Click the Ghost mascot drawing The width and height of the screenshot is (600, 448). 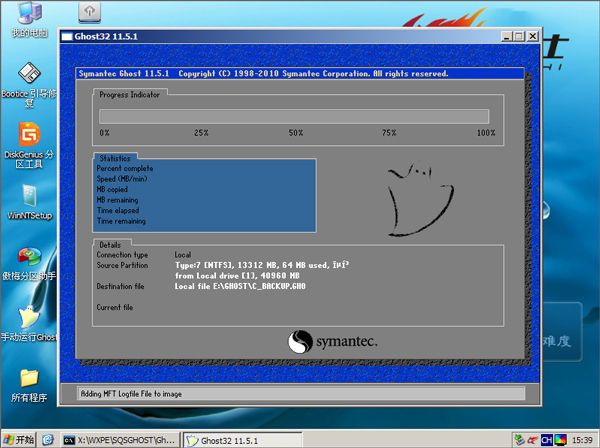420,198
